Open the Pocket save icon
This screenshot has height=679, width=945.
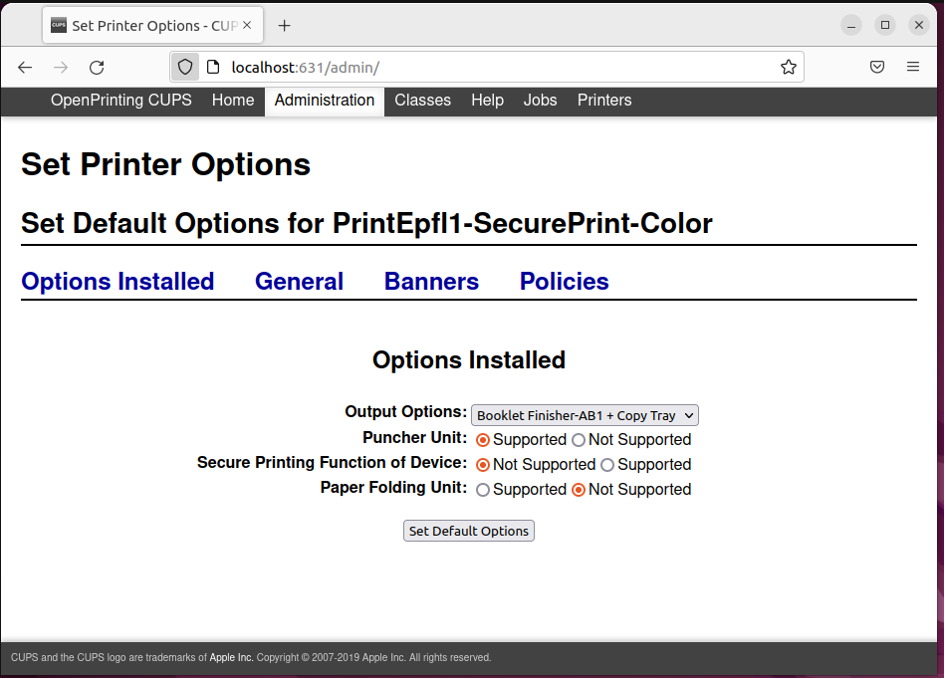pyautogui.click(x=876, y=67)
